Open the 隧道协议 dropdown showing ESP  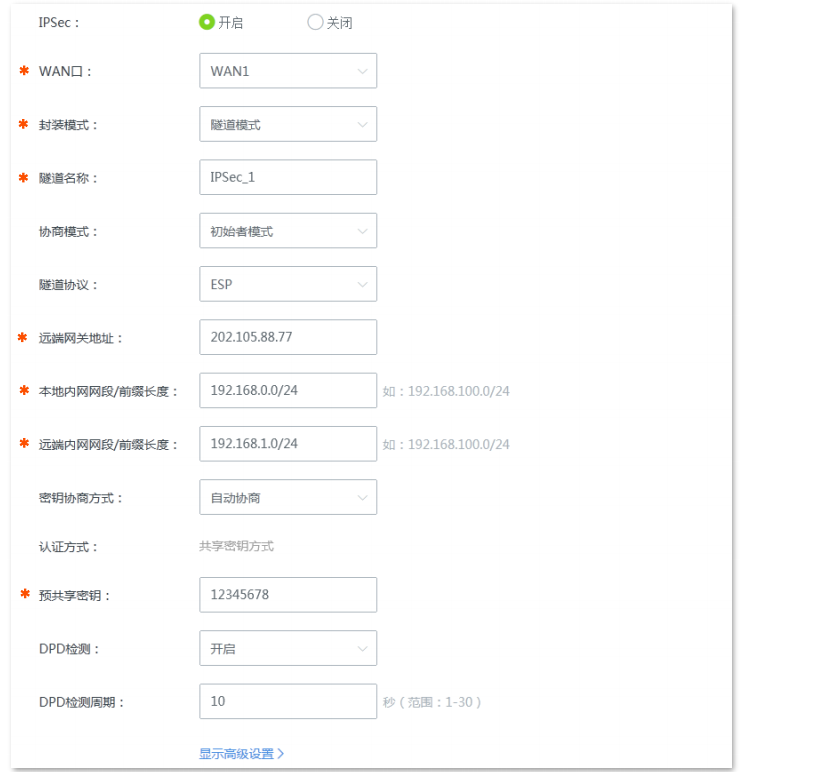pyautogui.click(x=288, y=284)
